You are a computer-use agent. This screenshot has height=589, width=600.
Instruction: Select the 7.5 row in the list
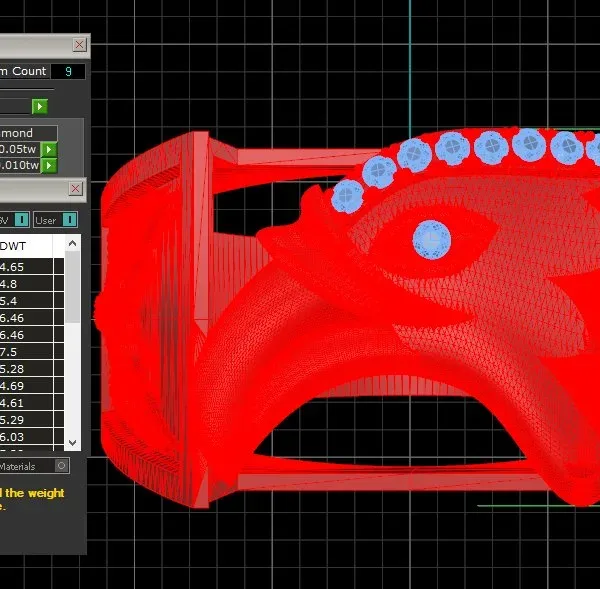tap(26, 352)
